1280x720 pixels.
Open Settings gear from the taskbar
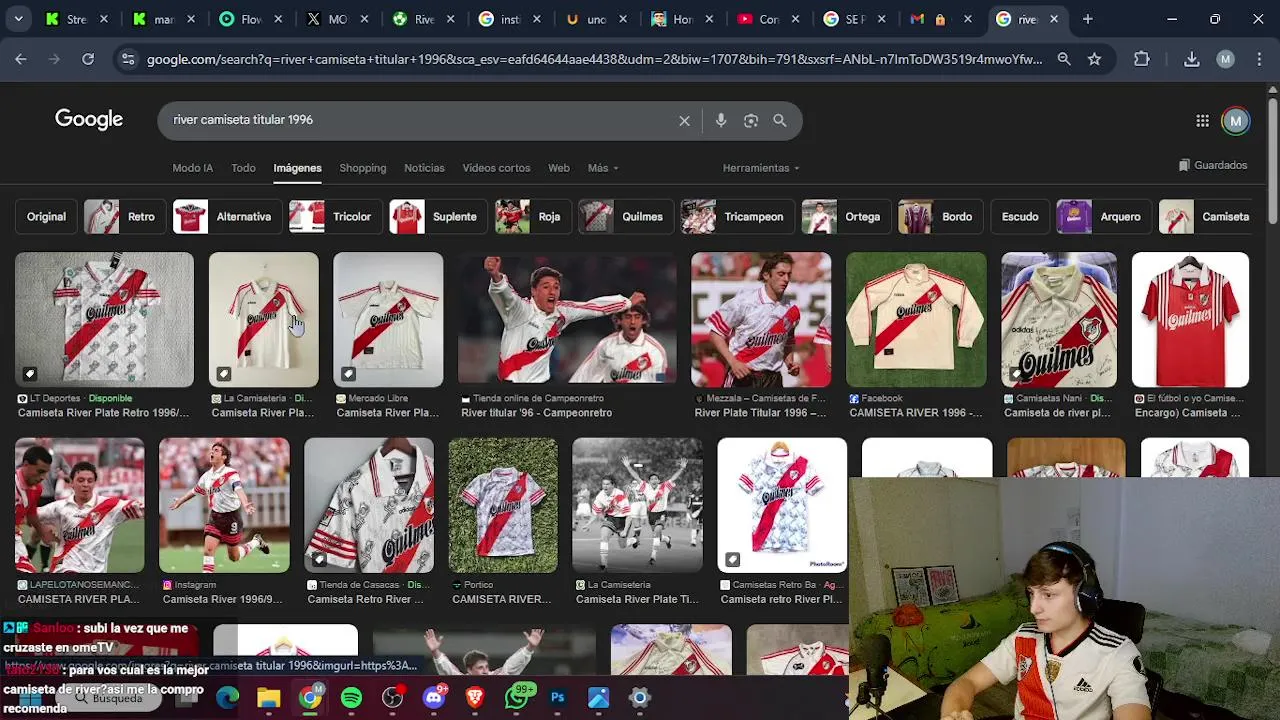tap(640, 697)
